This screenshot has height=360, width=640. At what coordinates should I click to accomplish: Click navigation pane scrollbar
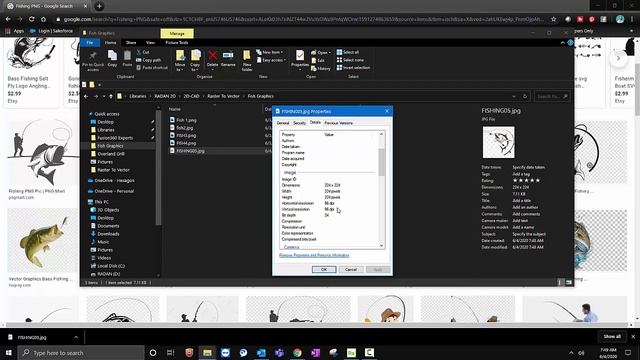tap(158, 167)
